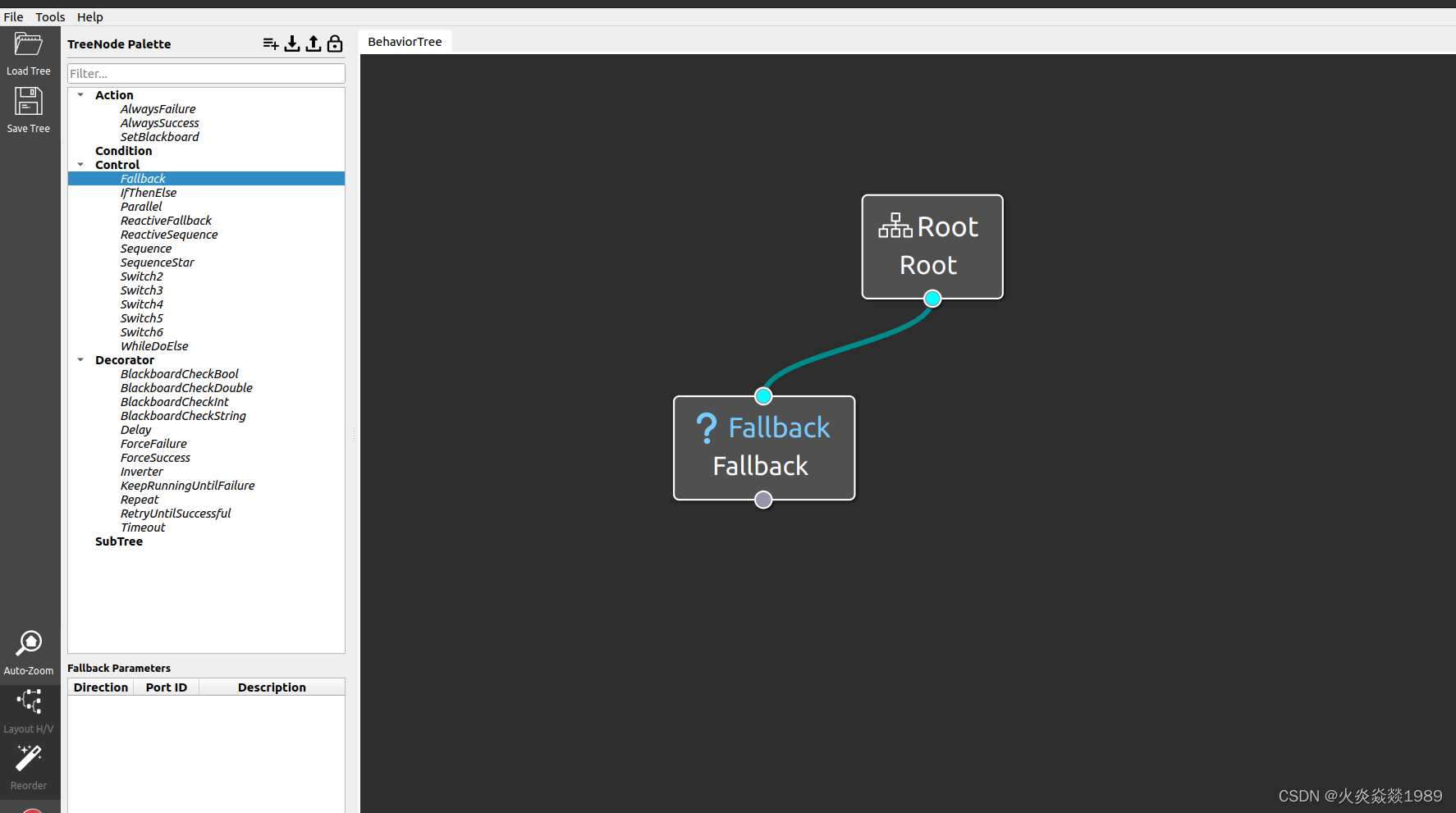Select Switch4 control node
Viewport: 1456px width, 813px height.
(141, 304)
